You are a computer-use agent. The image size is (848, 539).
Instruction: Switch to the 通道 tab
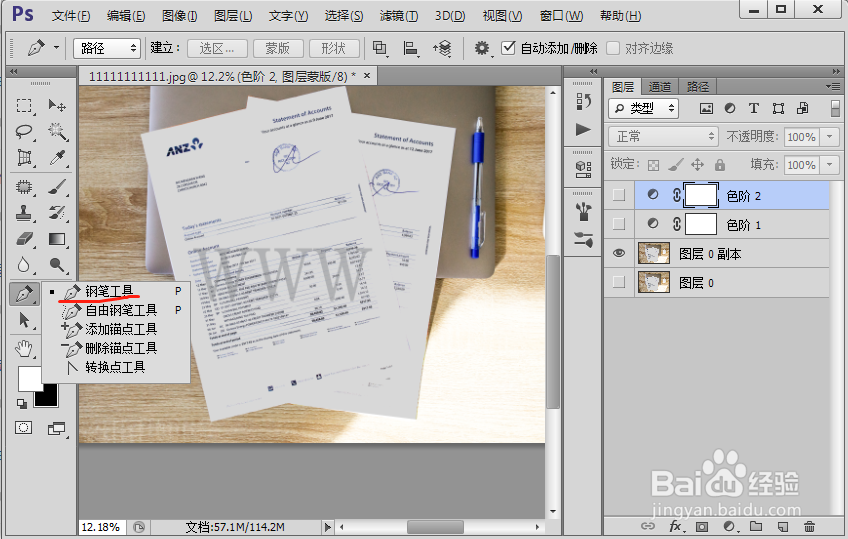click(660, 86)
